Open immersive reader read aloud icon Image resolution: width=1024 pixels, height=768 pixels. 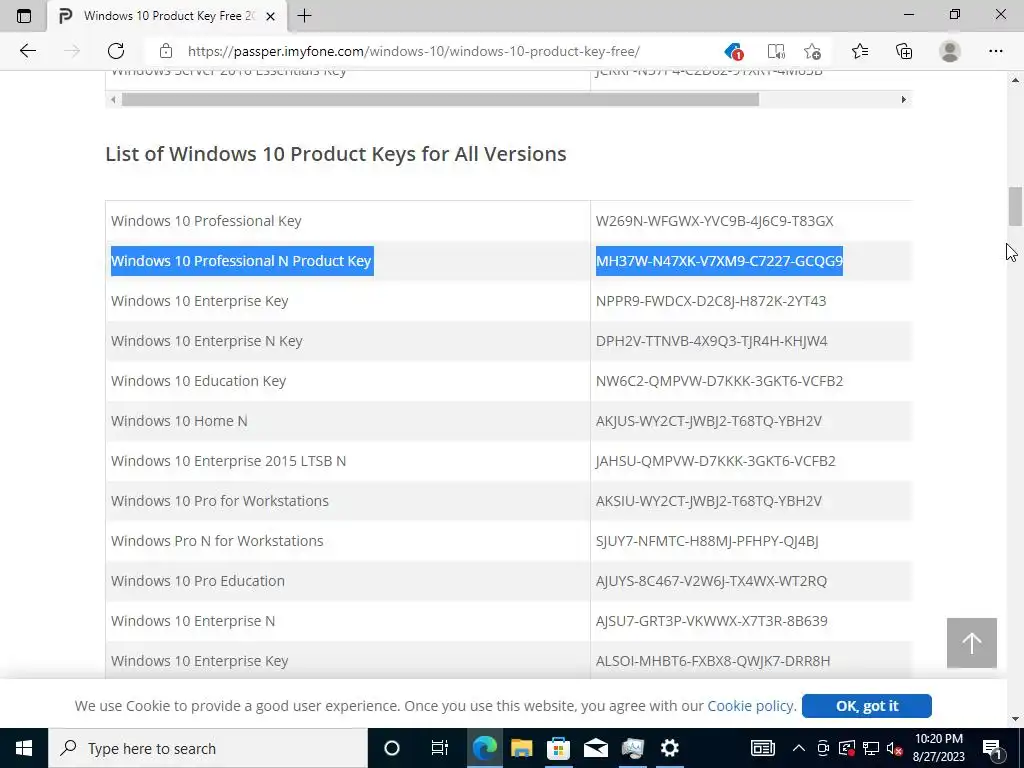point(775,51)
